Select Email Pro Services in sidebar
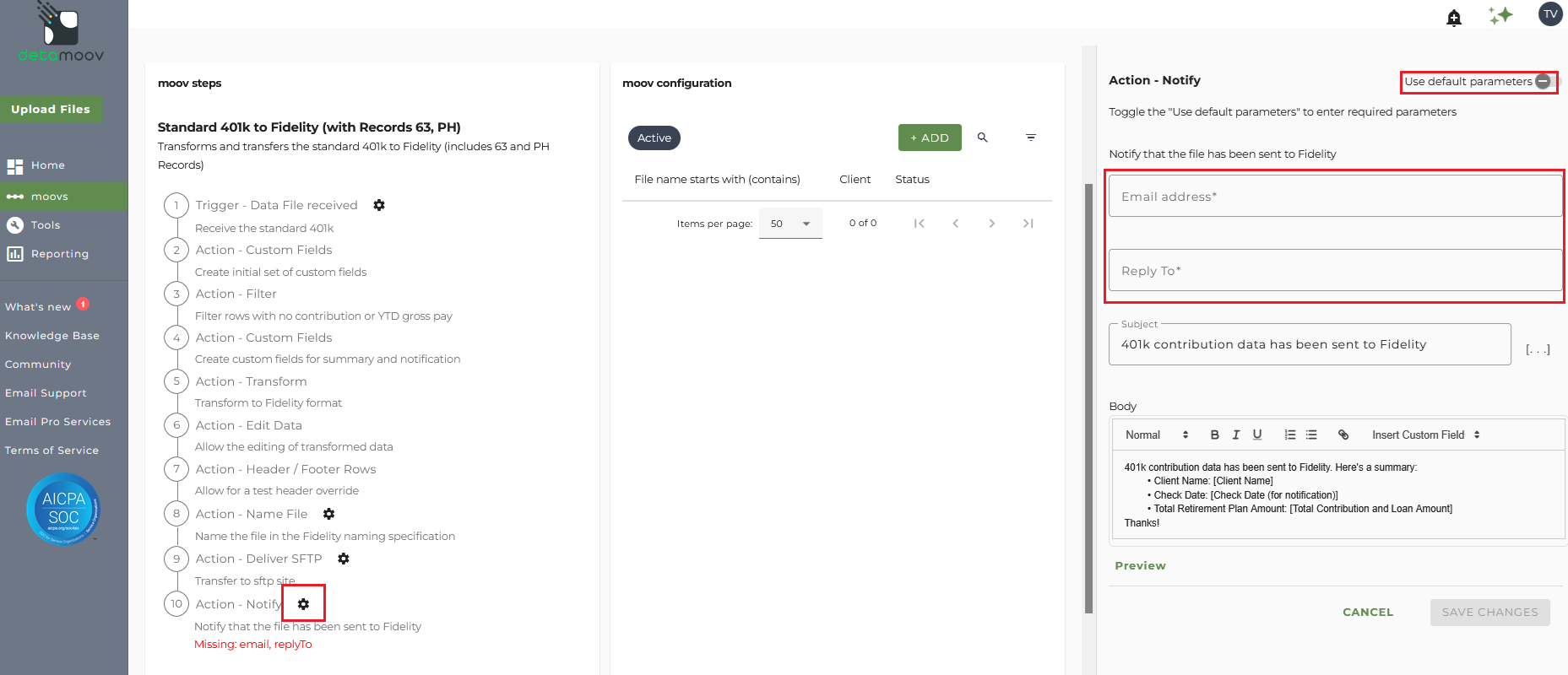Screen dimensions: 1568x675 click(x=58, y=422)
